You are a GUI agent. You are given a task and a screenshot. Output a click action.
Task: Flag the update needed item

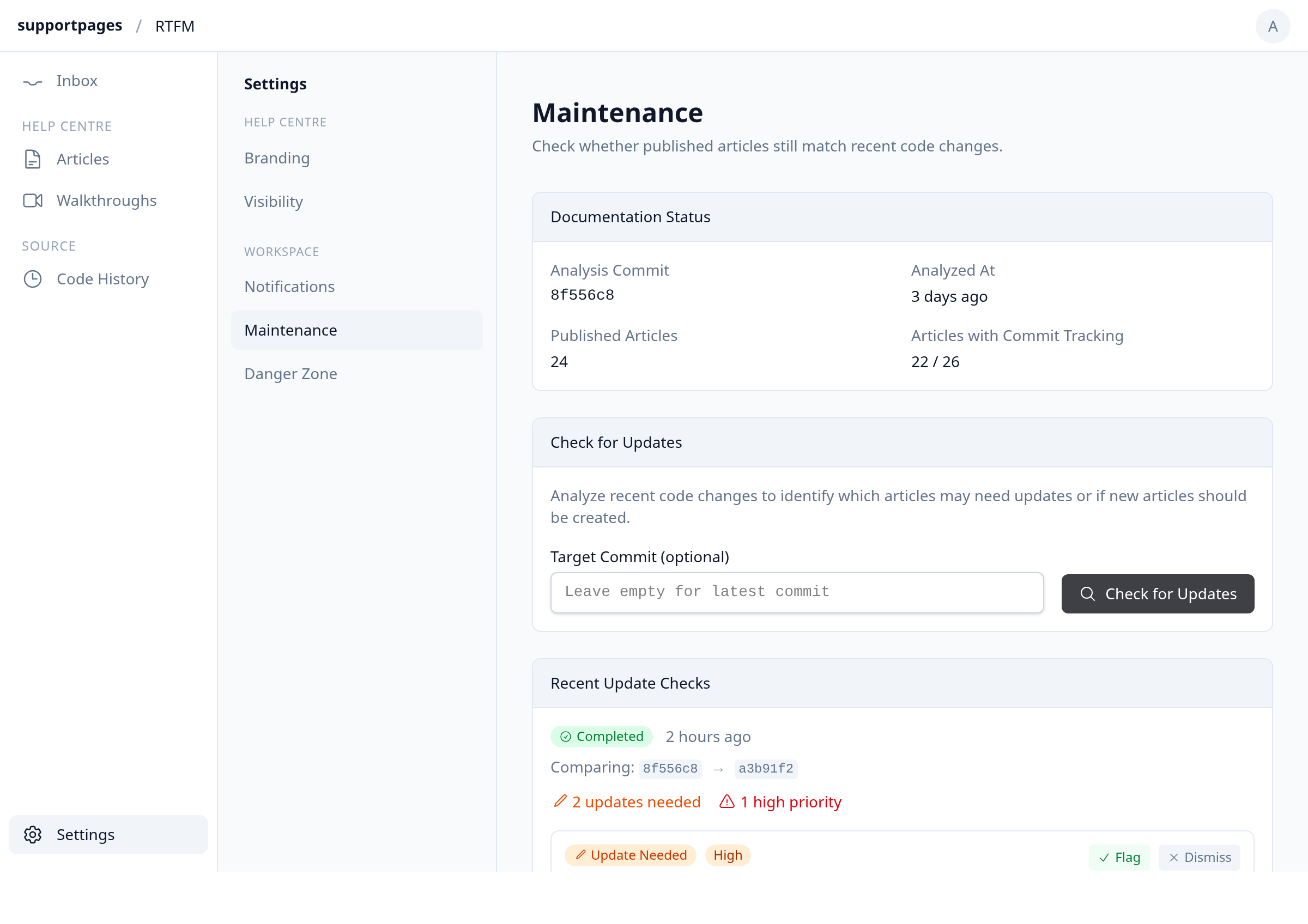[x=1119, y=858]
